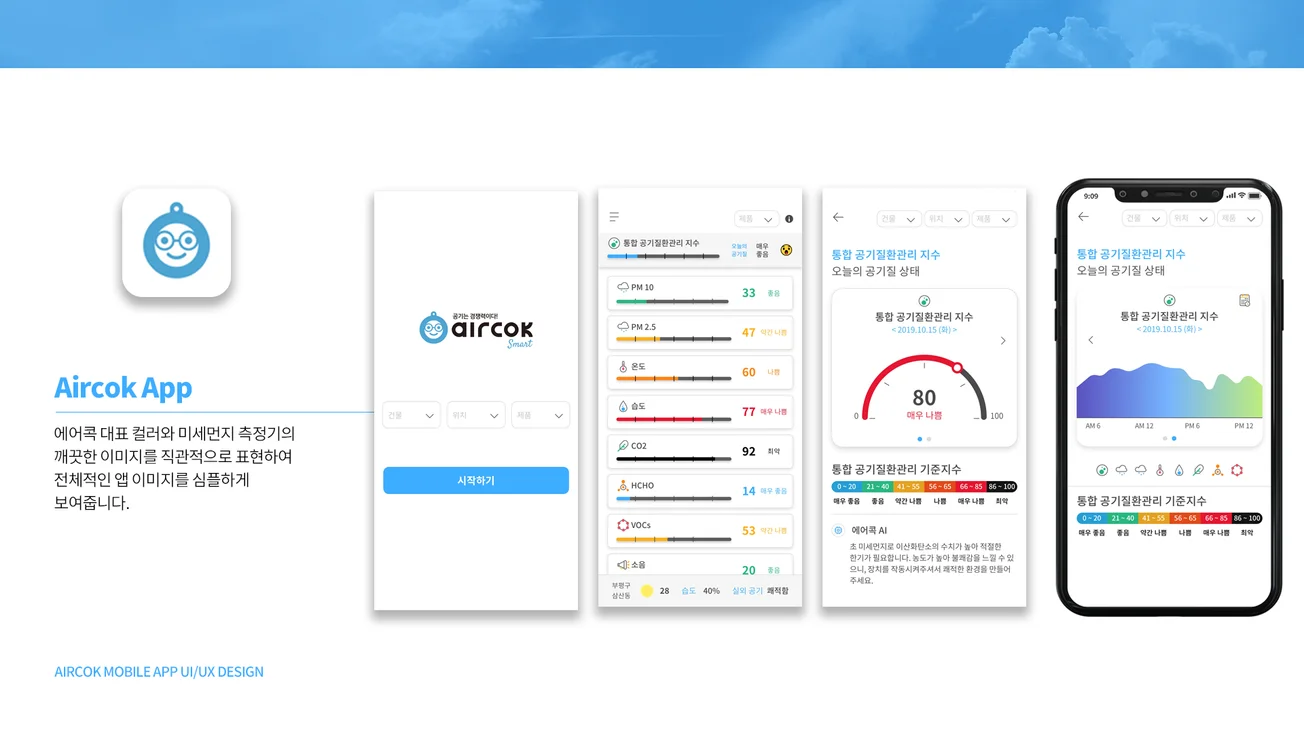Tap the yellow face emoji status icon
Viewport: 1304px width, 734px height.
coord(786,250)
